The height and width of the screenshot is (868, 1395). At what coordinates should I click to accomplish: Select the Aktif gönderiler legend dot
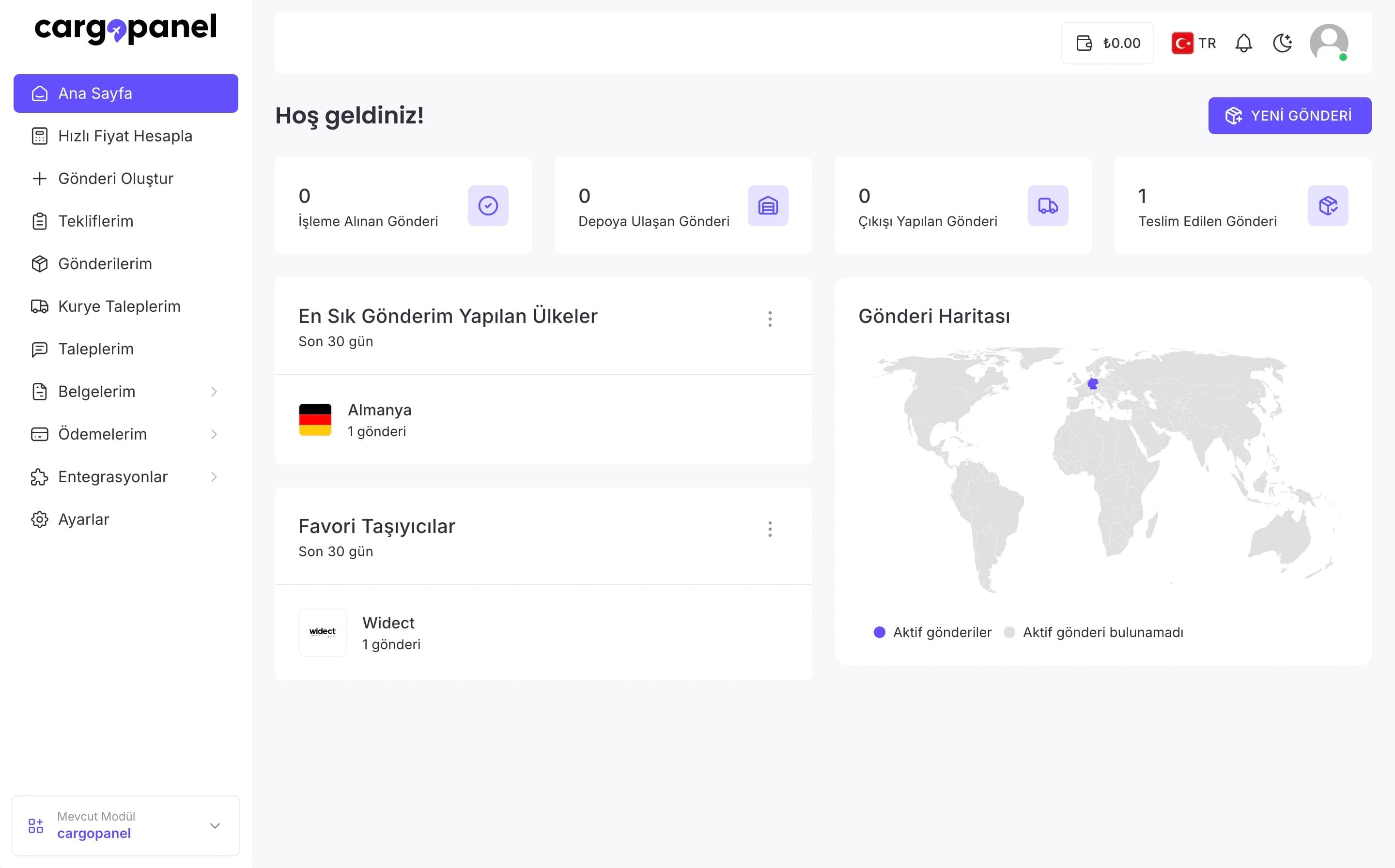tap(879, 632)
